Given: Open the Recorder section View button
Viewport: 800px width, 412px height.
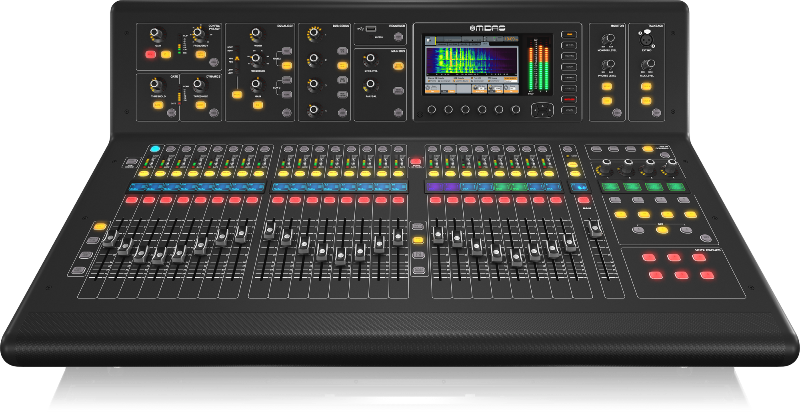Looking at the screenshot, I should coord(397,37).
